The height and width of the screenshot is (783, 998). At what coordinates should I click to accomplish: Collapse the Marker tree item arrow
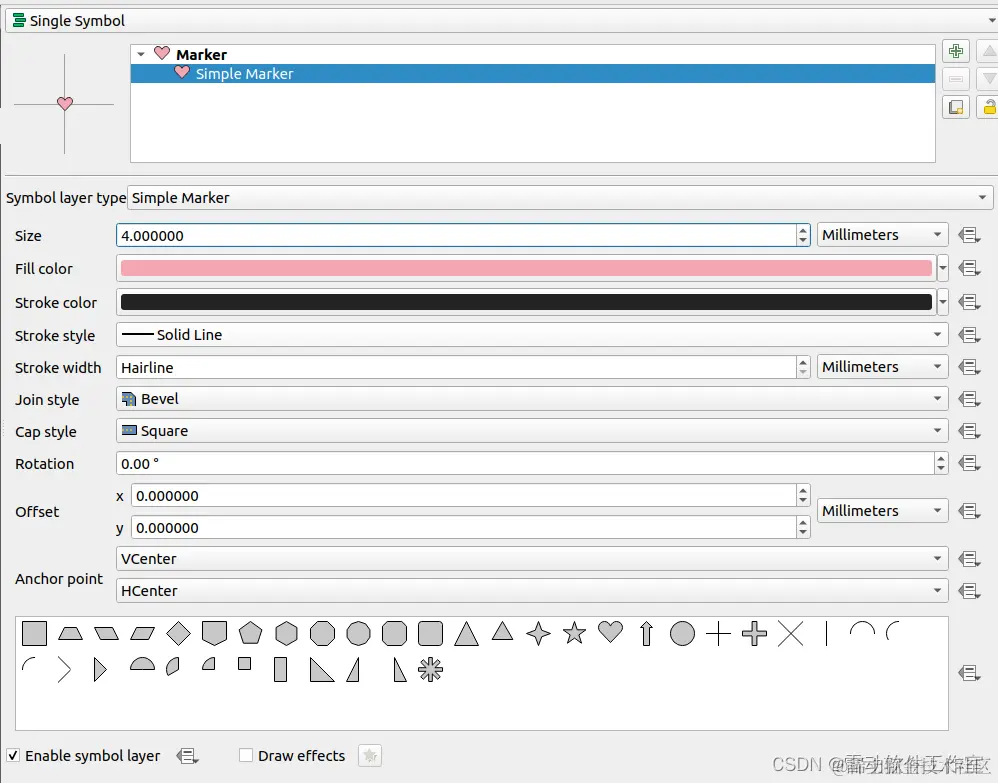pyautogui.click(x=141, y=54)
